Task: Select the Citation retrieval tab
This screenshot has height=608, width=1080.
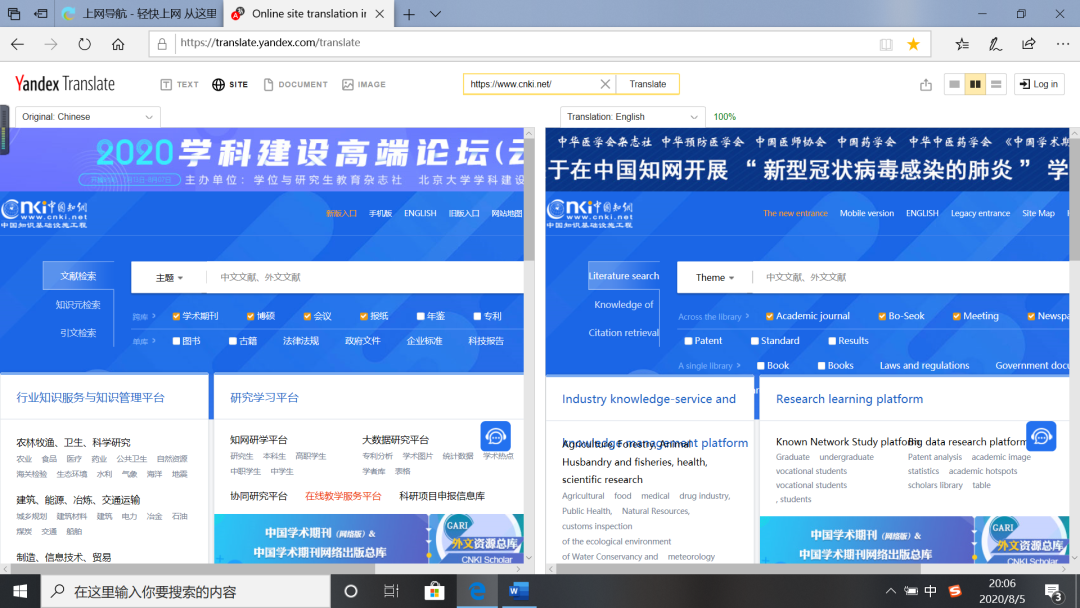Action: point(623,333)
